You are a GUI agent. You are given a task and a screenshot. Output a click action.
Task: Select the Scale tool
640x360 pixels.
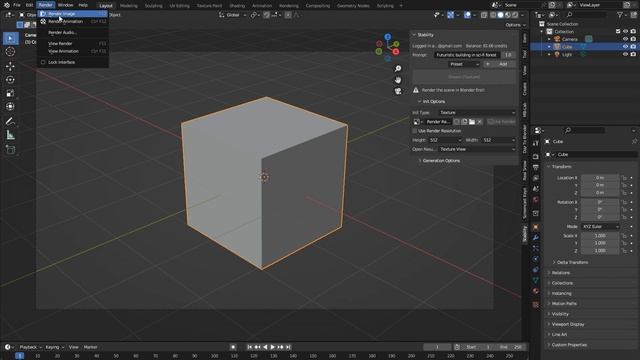click(10, 93)
